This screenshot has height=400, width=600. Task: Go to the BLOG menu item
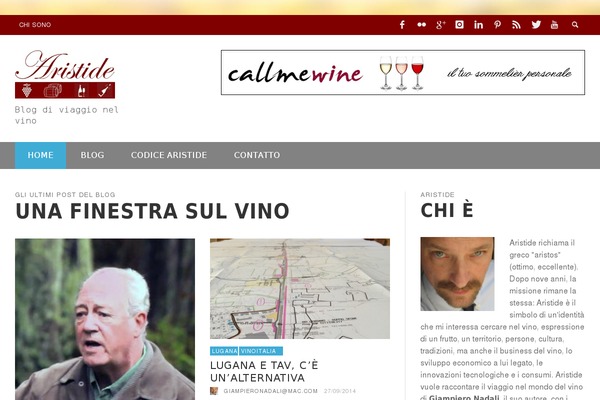tap(92, 155)
